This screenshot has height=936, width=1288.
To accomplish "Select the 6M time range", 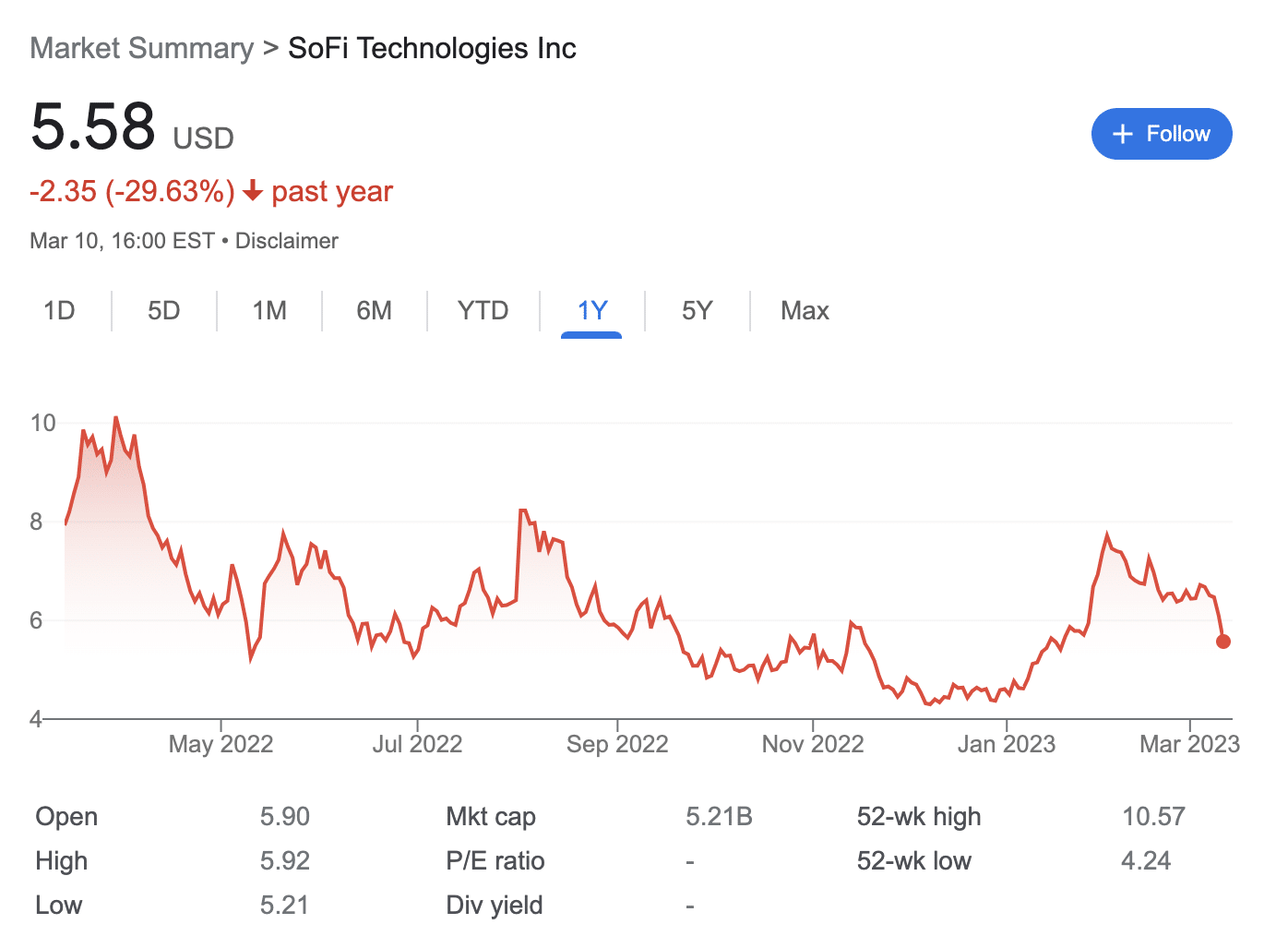I will point(375,310).
